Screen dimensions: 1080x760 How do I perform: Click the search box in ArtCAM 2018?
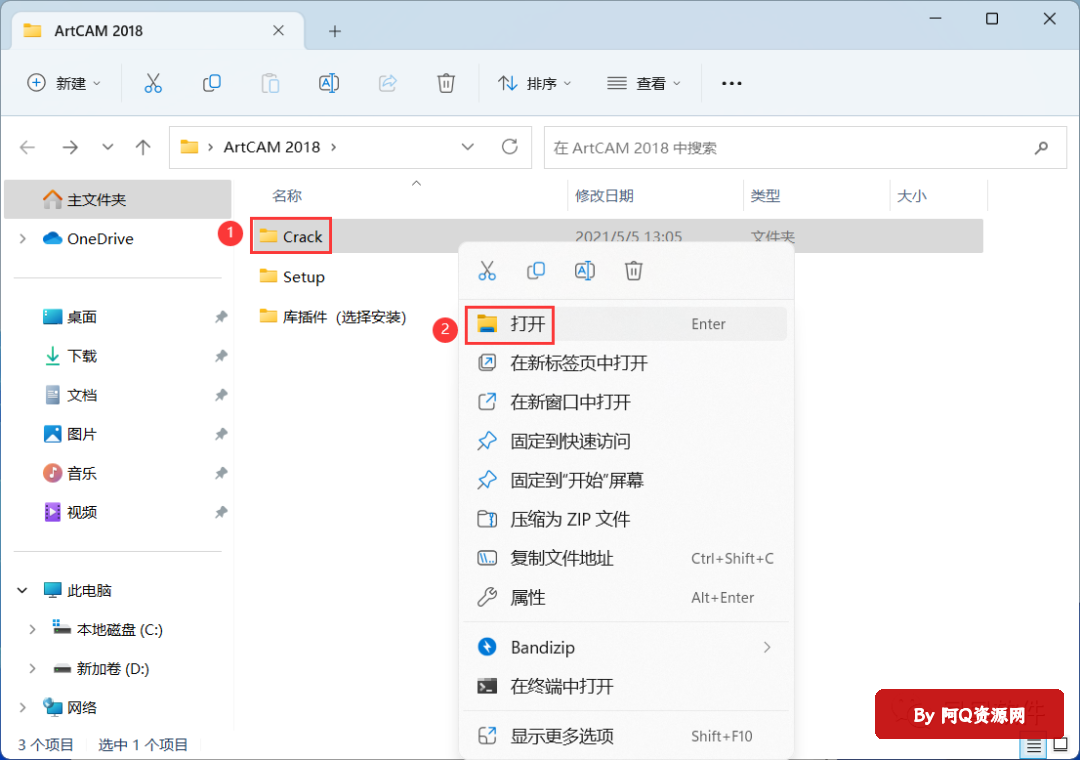pyautogui.click(x=805, y=147)
